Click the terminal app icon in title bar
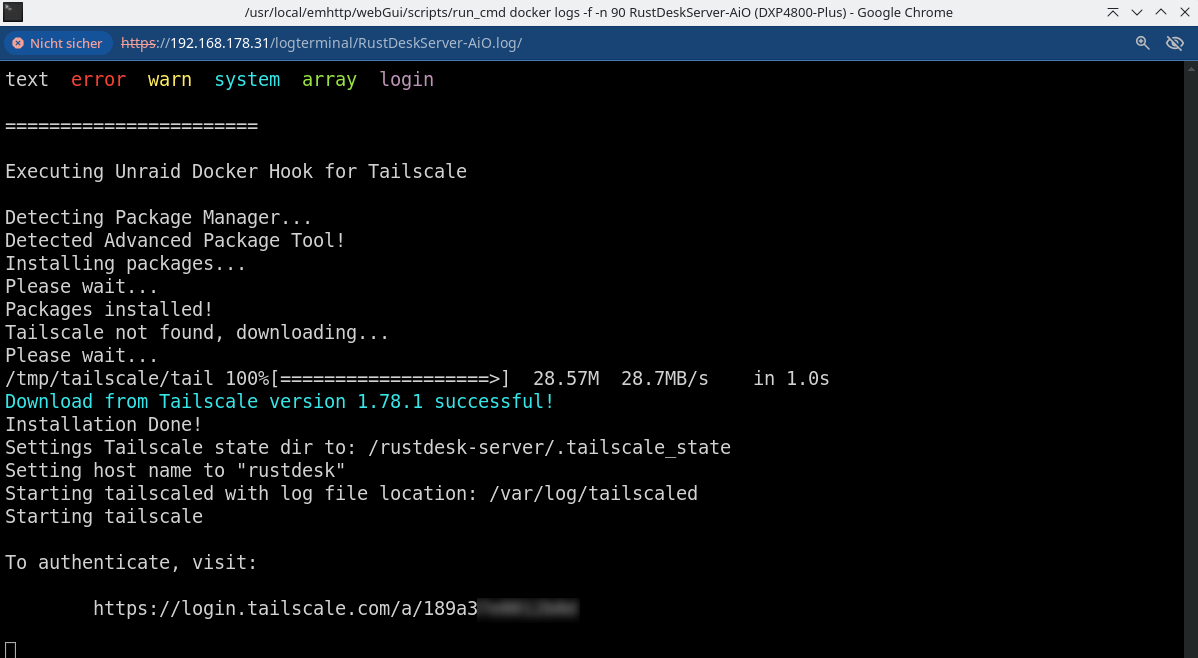1198x658 pixels. coord(13,11)
